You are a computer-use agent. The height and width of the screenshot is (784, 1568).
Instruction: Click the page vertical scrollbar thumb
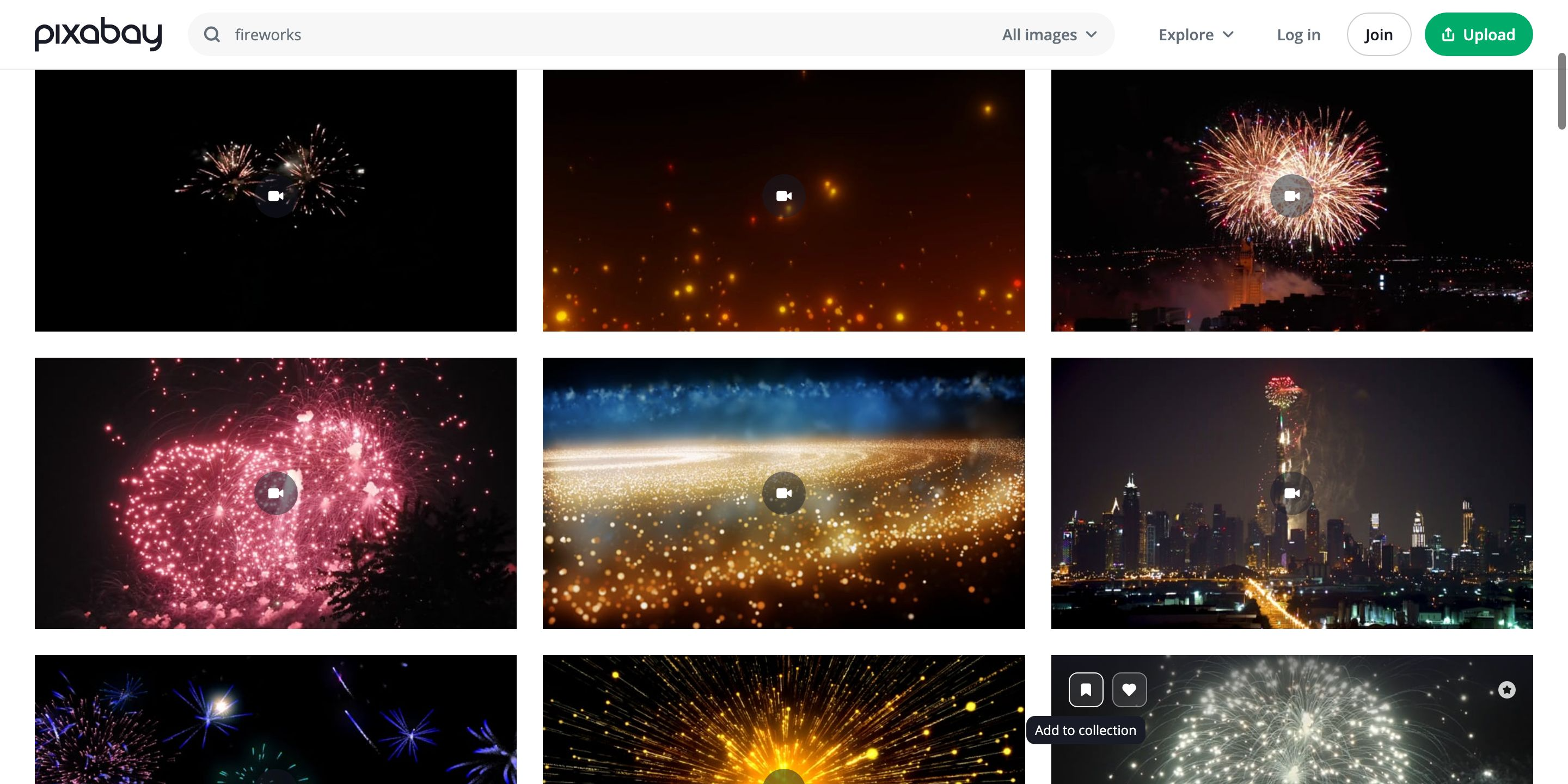coord(1562,91)
